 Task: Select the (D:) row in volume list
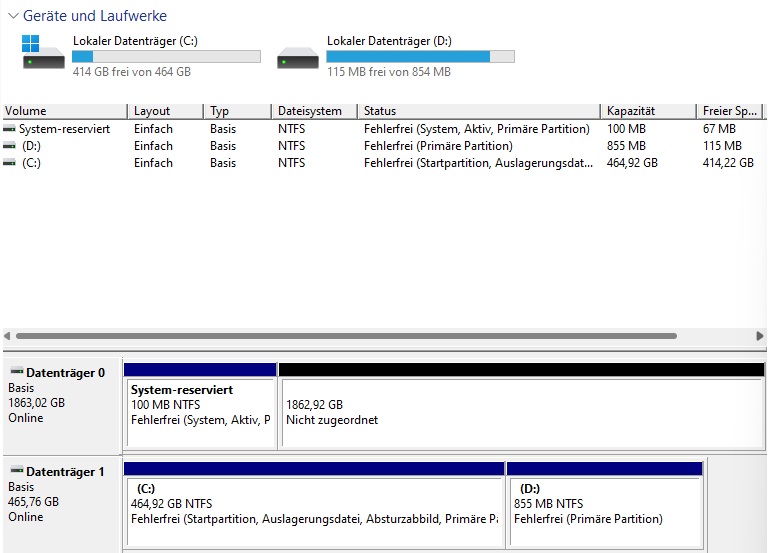click(383, 146)
